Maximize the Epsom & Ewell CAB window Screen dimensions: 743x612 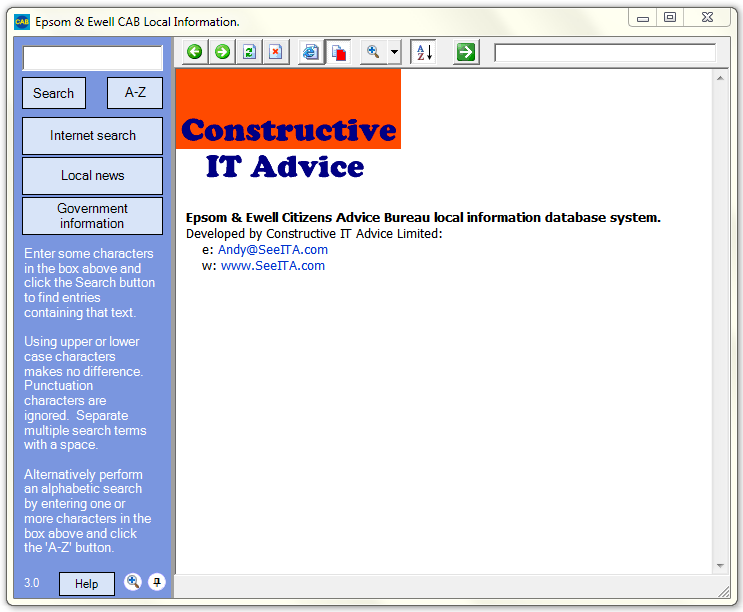[x=670, y=18]
